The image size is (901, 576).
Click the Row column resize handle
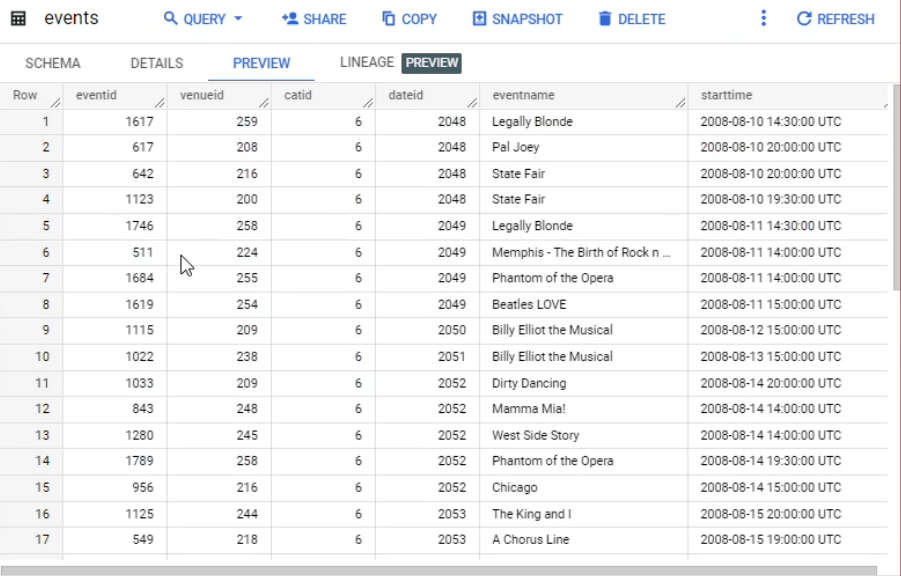55,103
